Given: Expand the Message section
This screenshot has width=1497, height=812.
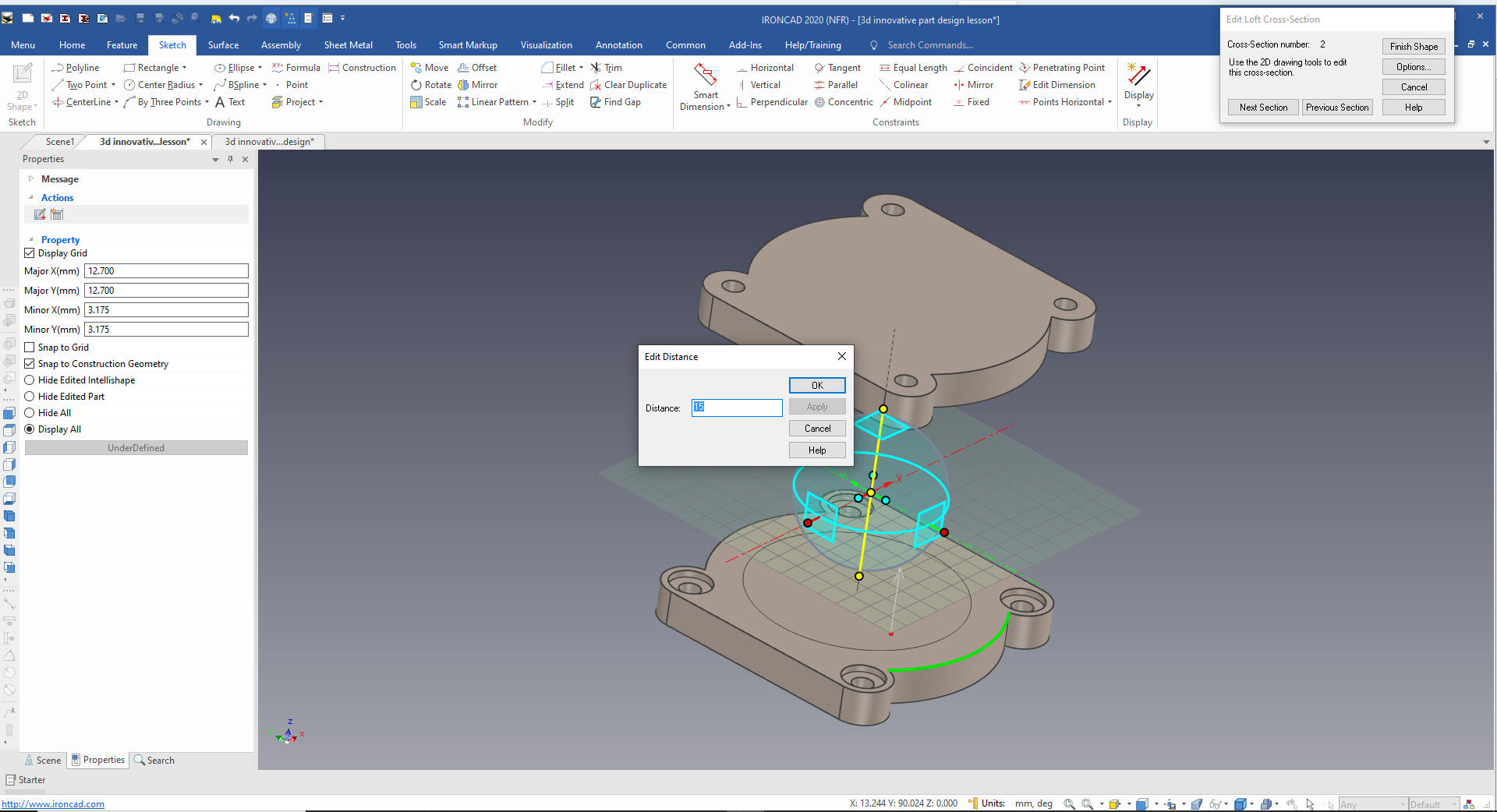Looking at the screenshot, I should tap(31, 179).
